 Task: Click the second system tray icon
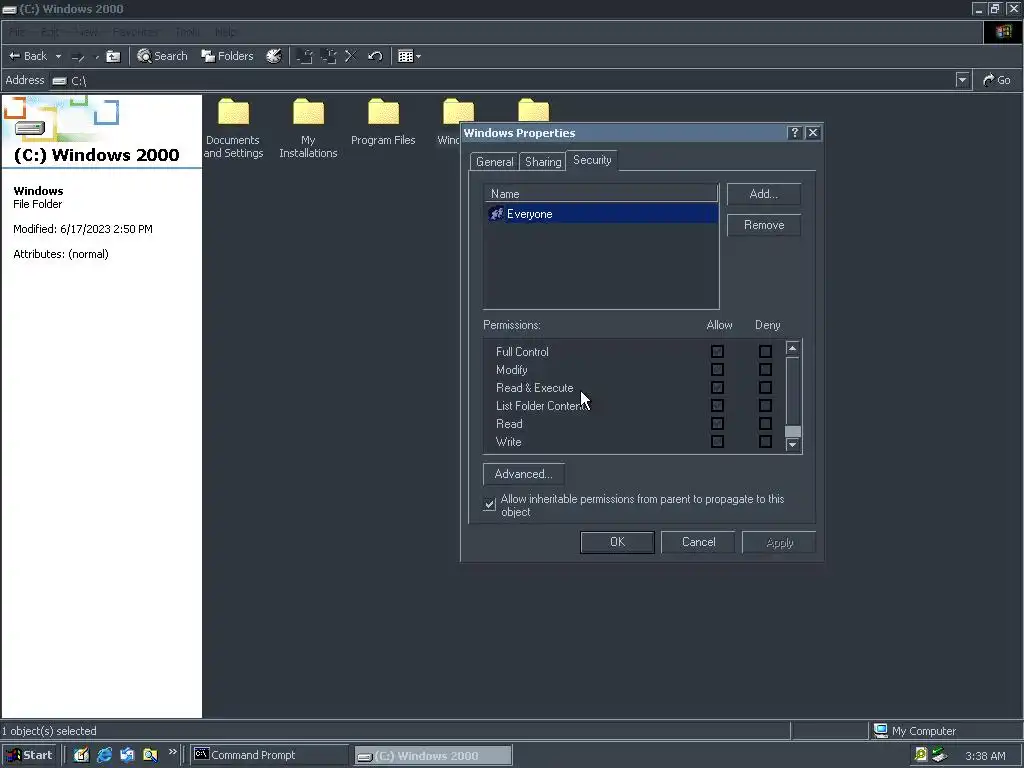tap(940, 755)
